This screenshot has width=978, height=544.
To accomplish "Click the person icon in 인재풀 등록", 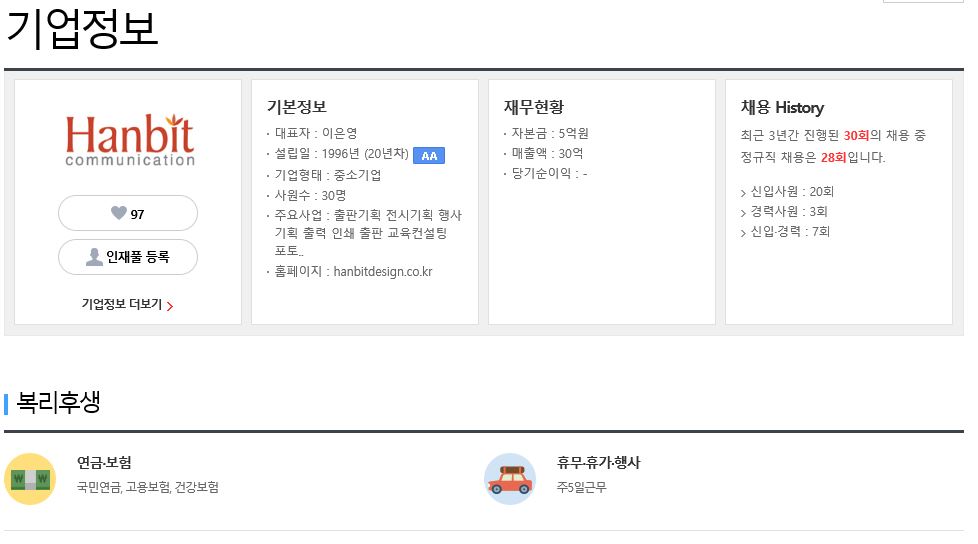I will [94, 257].
